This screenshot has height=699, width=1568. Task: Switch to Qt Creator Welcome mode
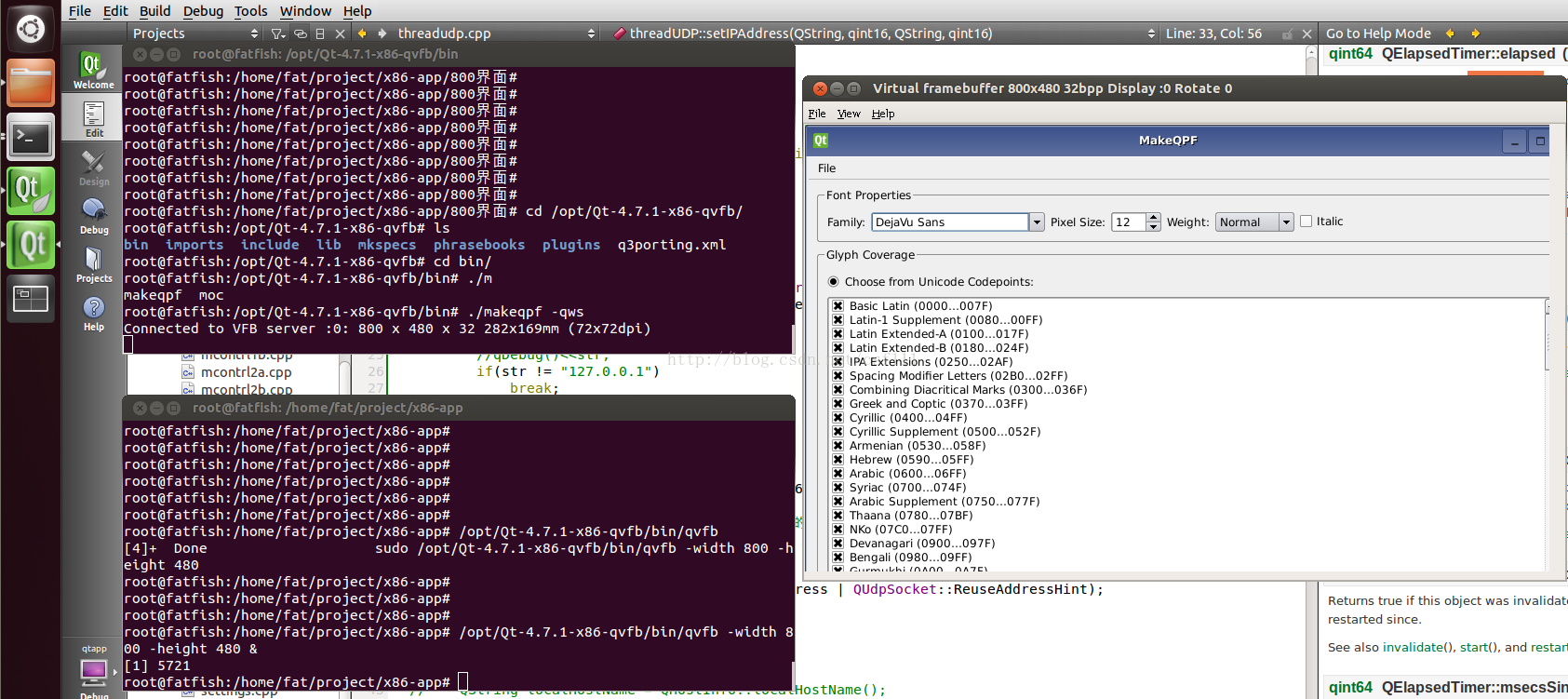click(93, 70)
